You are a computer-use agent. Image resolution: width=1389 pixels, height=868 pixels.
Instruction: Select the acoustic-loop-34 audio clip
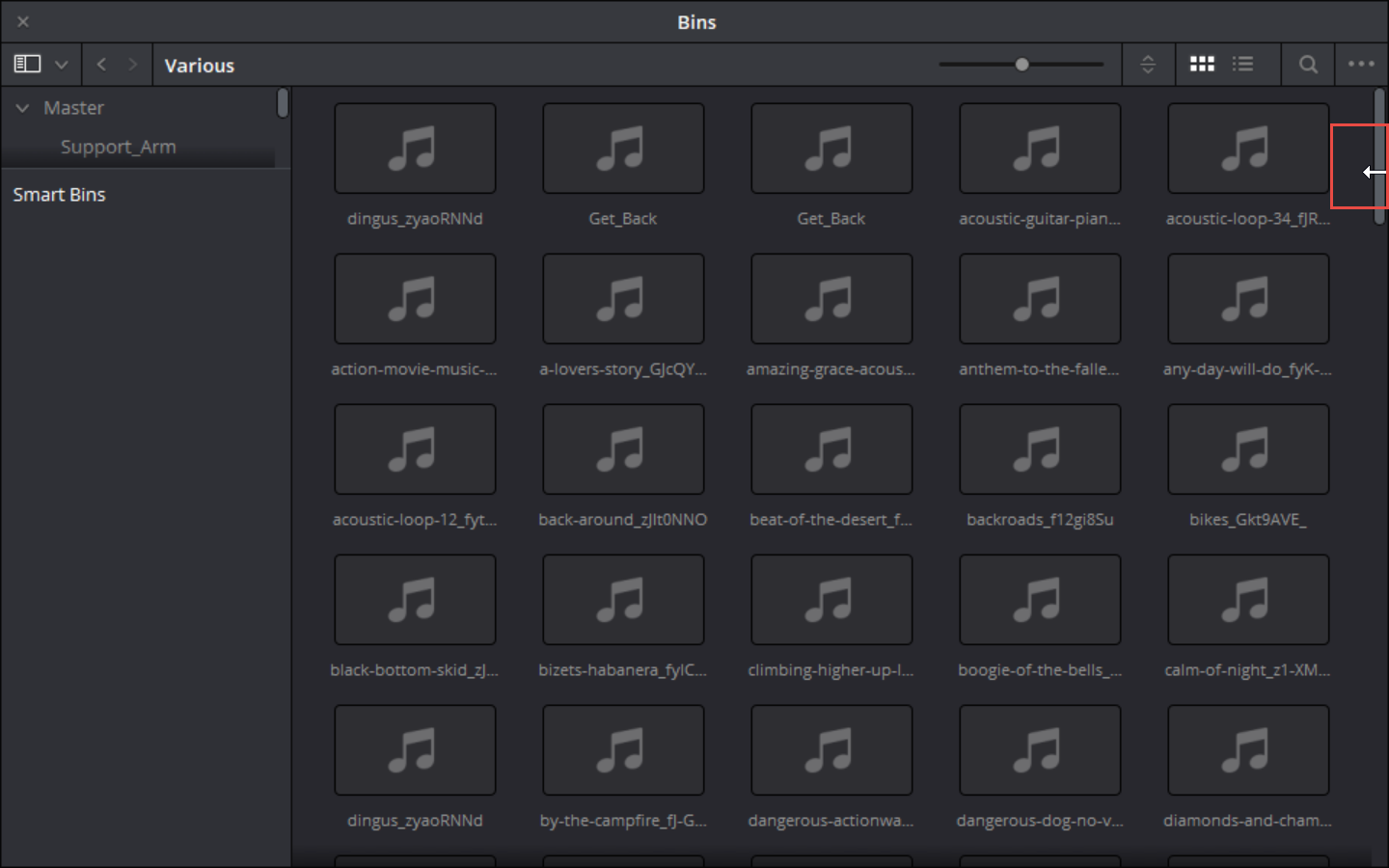[x=1248, y=149]
